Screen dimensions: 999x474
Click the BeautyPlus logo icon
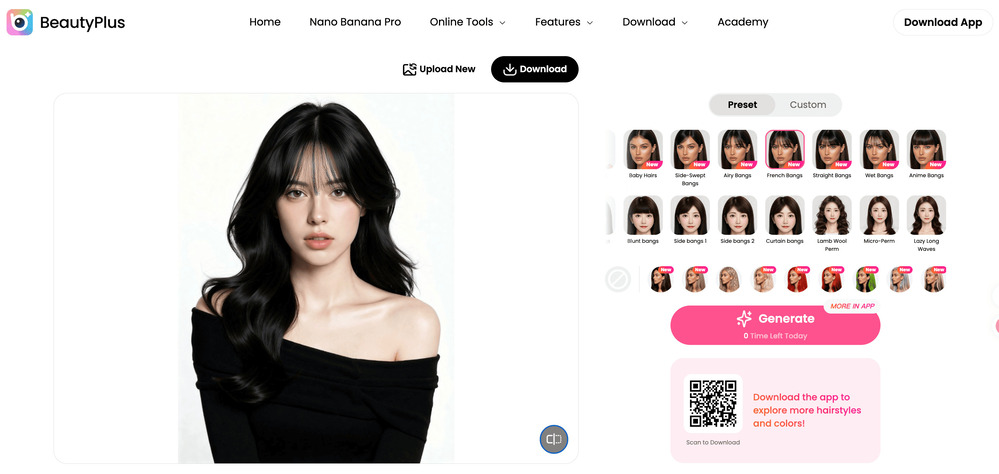coord(20,22)
